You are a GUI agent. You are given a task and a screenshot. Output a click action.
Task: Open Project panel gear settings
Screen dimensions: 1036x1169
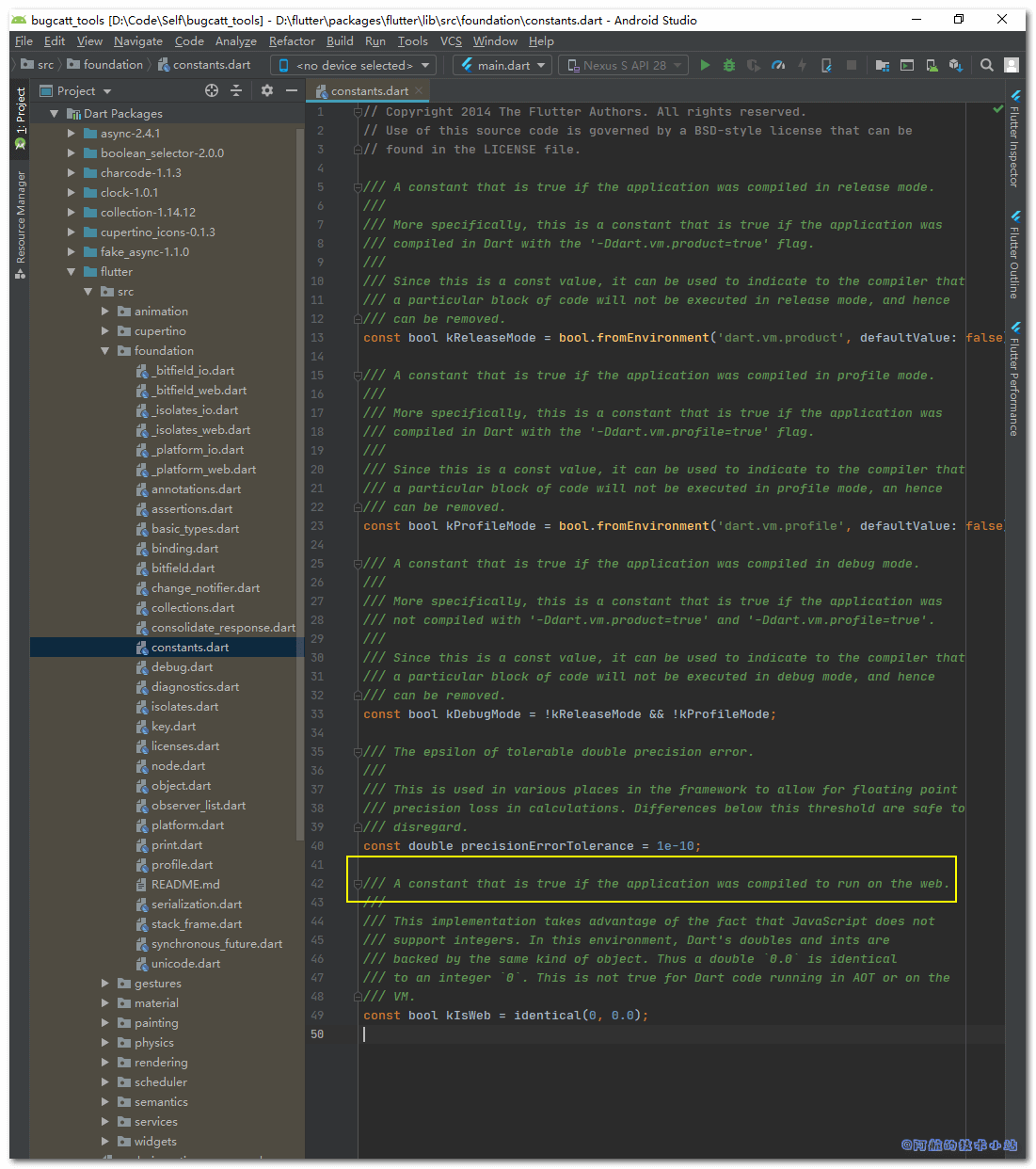267,90
